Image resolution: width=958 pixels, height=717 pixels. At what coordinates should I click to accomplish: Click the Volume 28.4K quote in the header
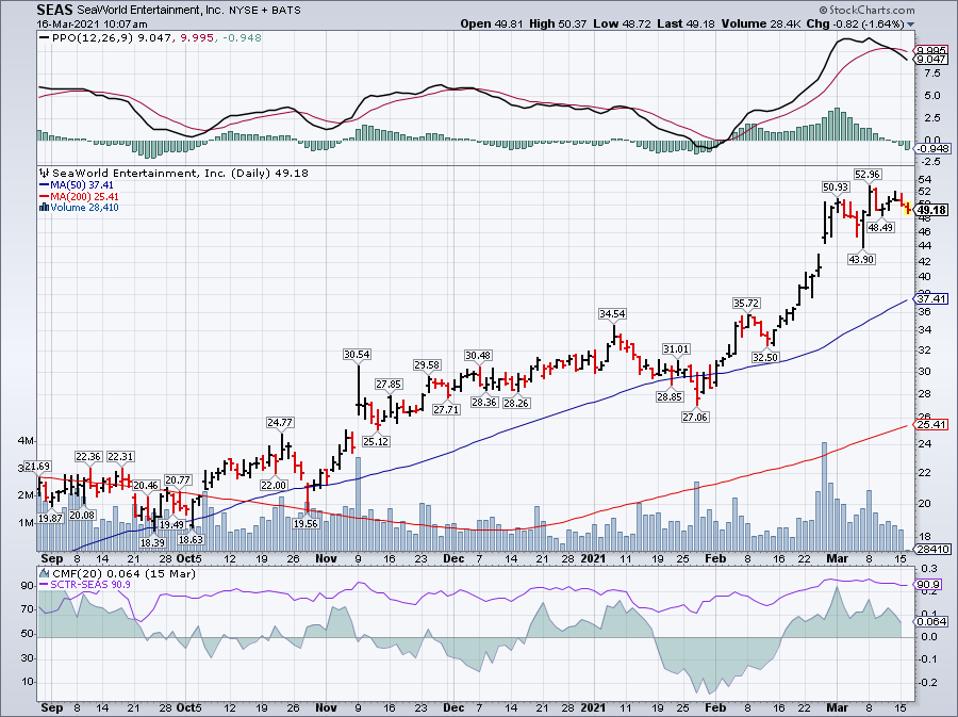tap(762, 24)
